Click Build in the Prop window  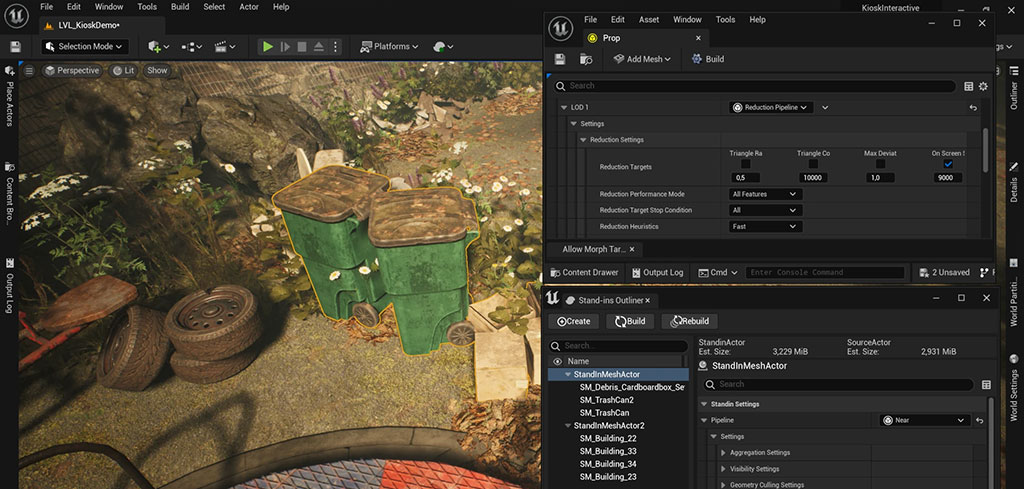click(707, 59)
